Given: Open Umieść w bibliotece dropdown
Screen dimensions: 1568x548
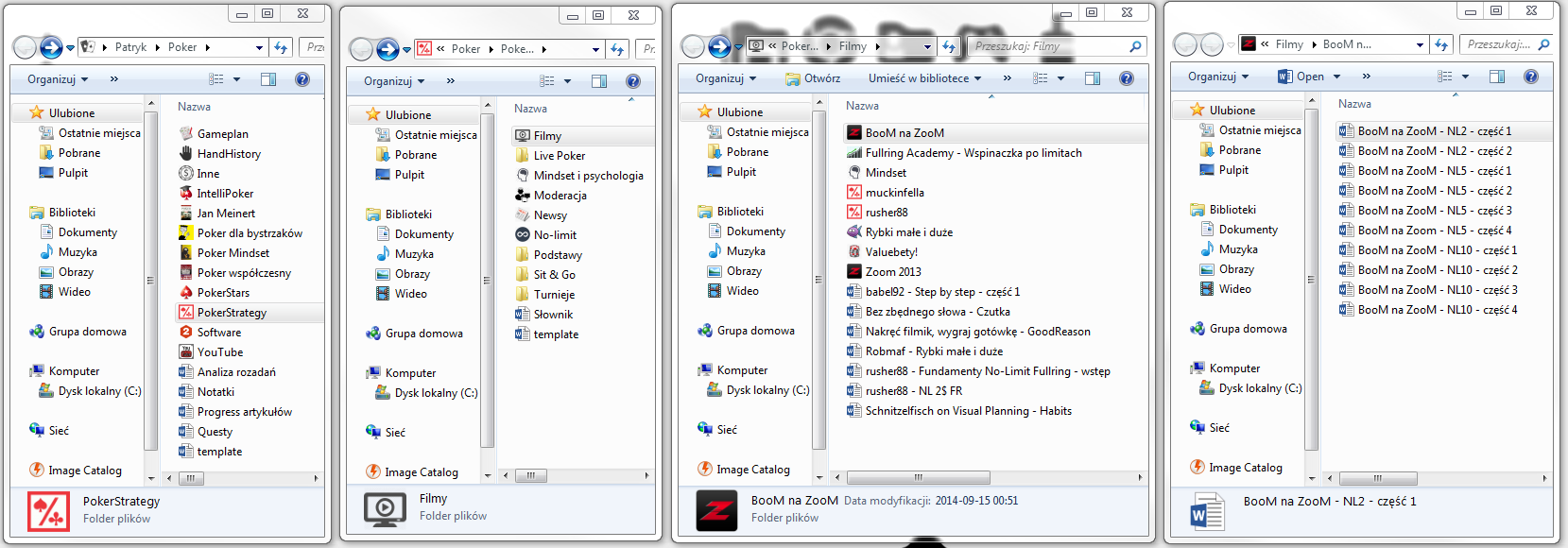Looking at the screenshot, I should [925, 78].
